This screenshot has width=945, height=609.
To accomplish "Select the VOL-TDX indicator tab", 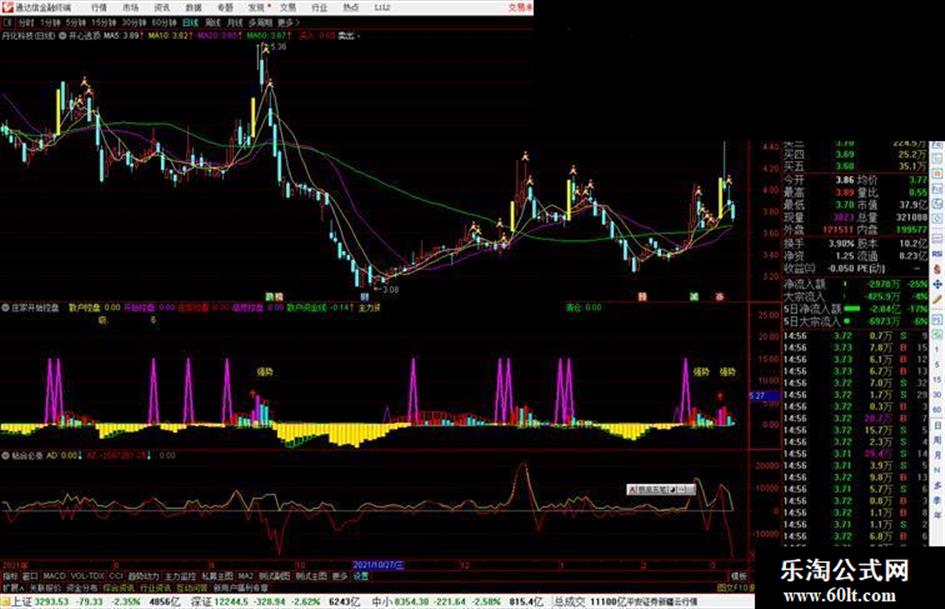I will click(x=88, y=576).
